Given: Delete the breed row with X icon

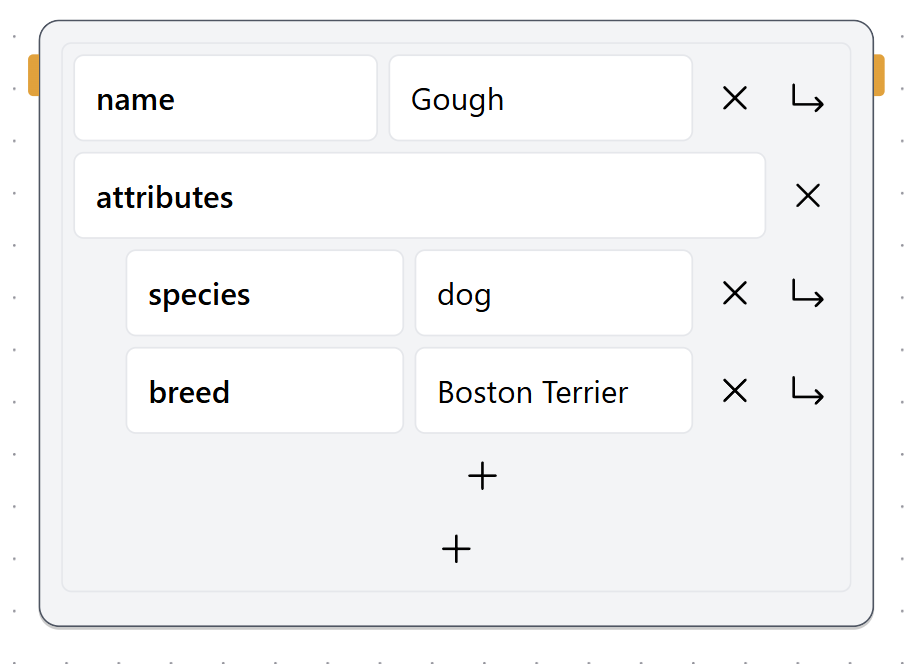Looking at the screenshot, I should (735, 391).
